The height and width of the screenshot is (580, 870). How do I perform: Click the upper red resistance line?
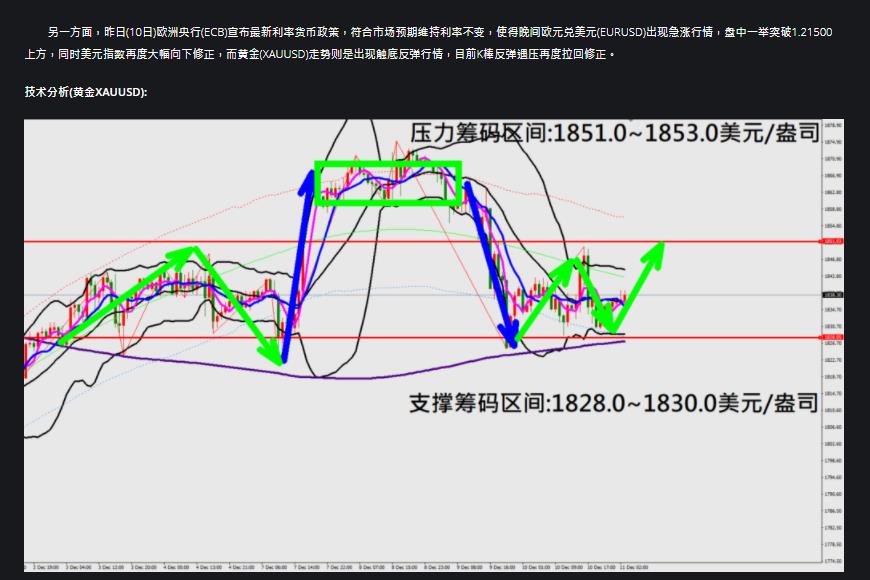click(x=422, y=241)
